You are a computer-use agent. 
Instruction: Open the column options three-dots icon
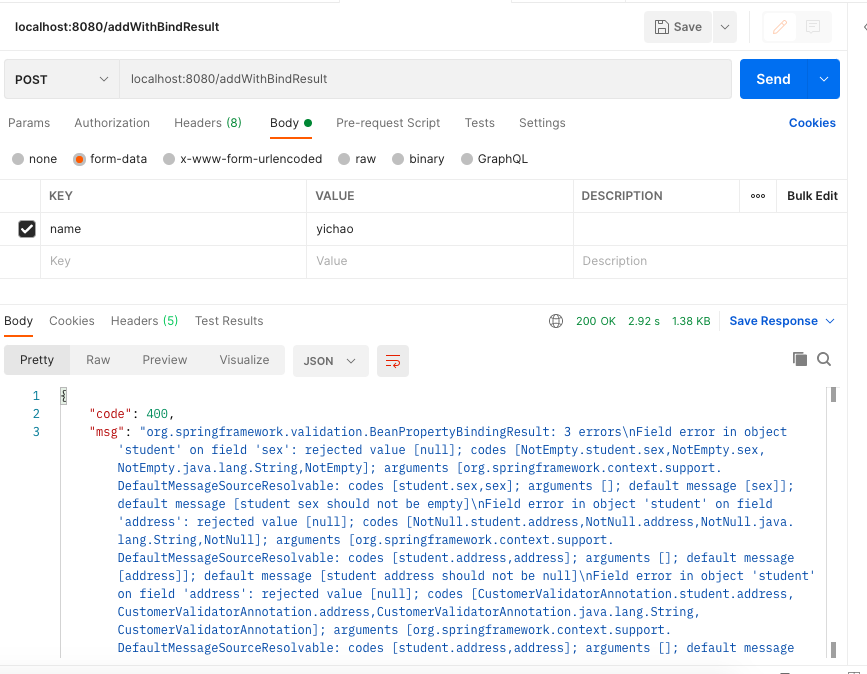click(x=758, y=196)
